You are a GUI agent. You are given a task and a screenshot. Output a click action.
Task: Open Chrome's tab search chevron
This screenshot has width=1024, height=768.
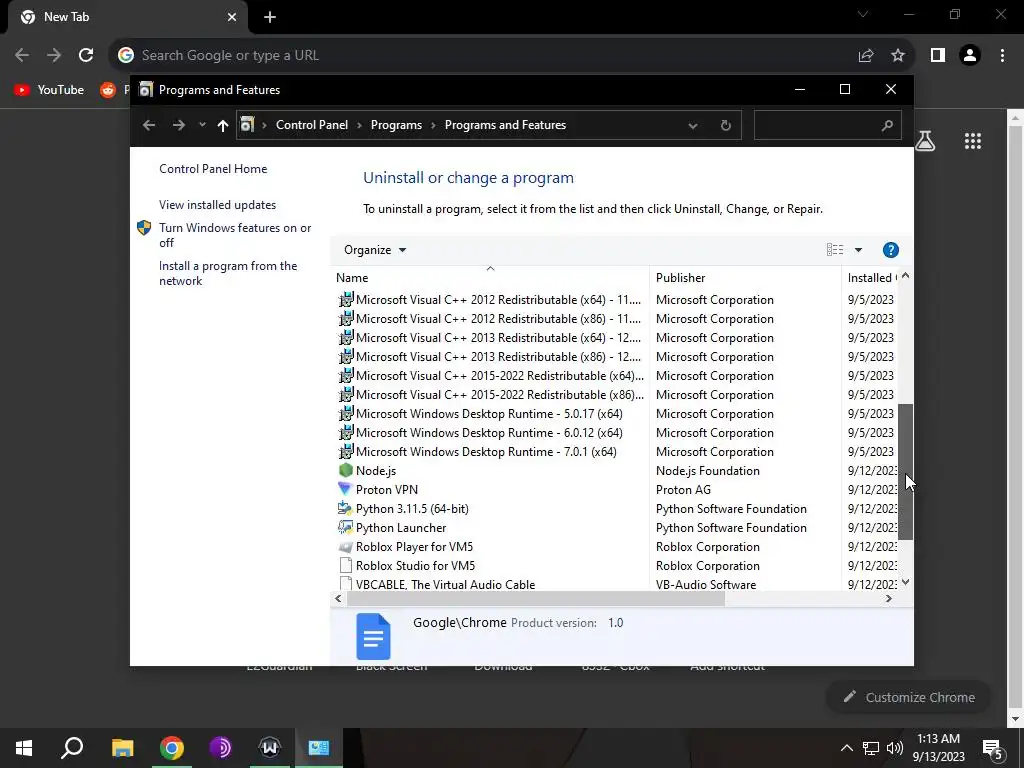click(863, 14)
